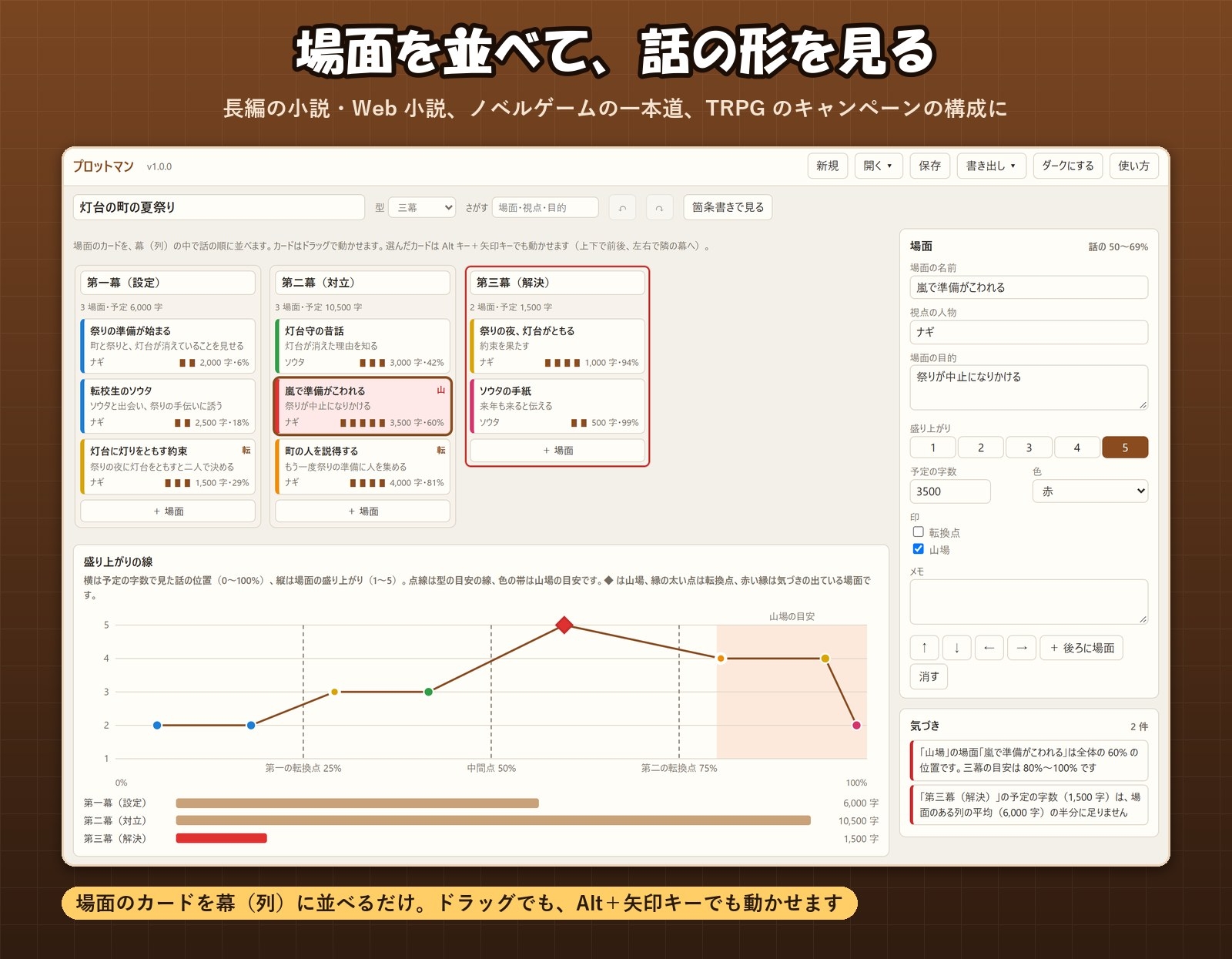This screenshot has width=1232, height=959.
Task: Select the 転校生のソウタ scene card
Action: (x=168, y=406)
